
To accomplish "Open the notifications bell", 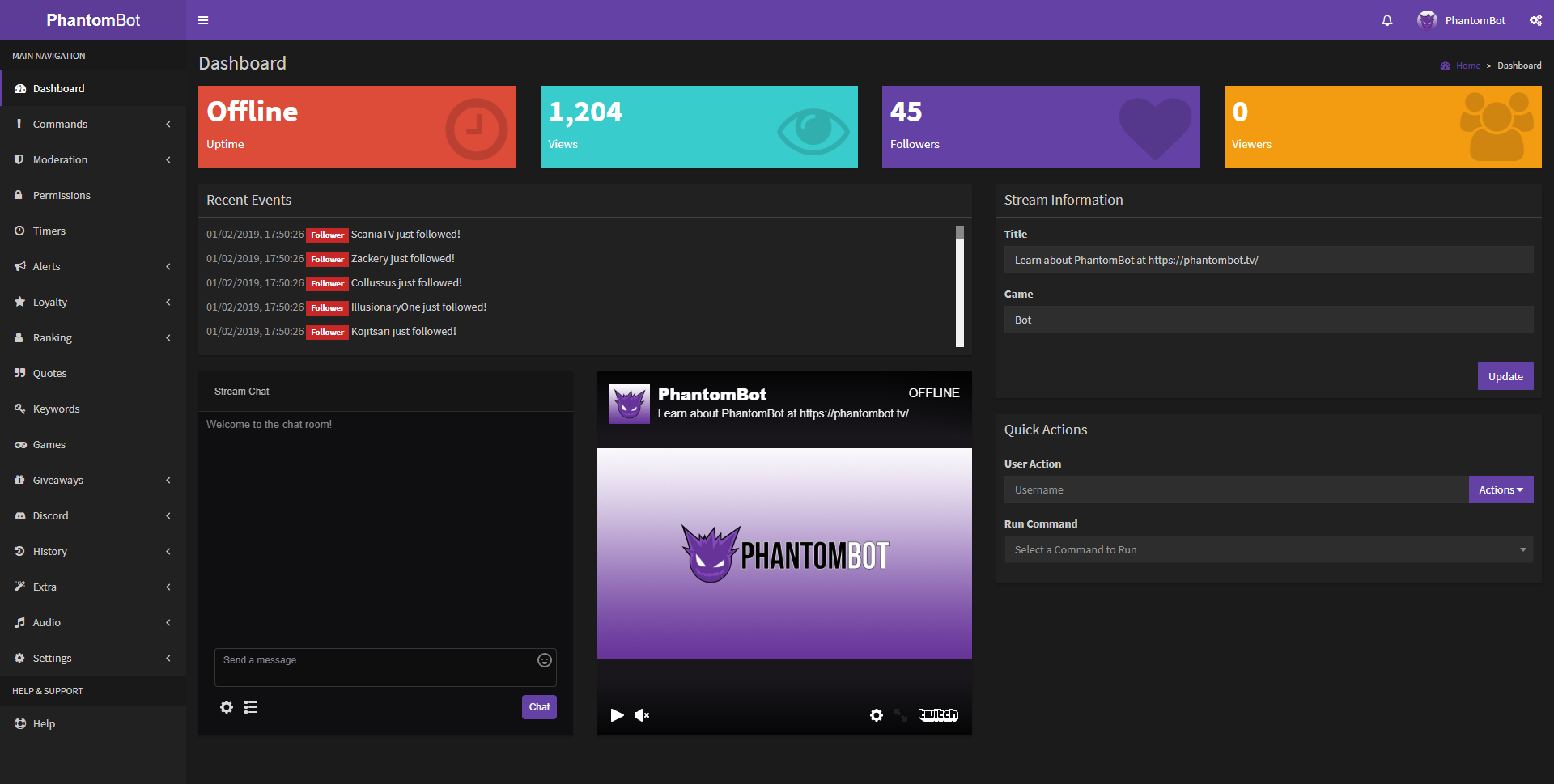I will tap(1387, 20).
